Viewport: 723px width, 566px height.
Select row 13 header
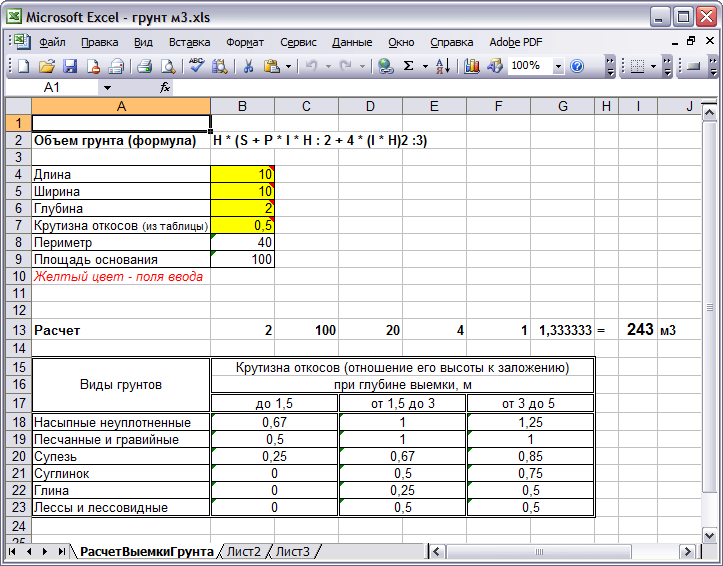click(x=18, y=330)
